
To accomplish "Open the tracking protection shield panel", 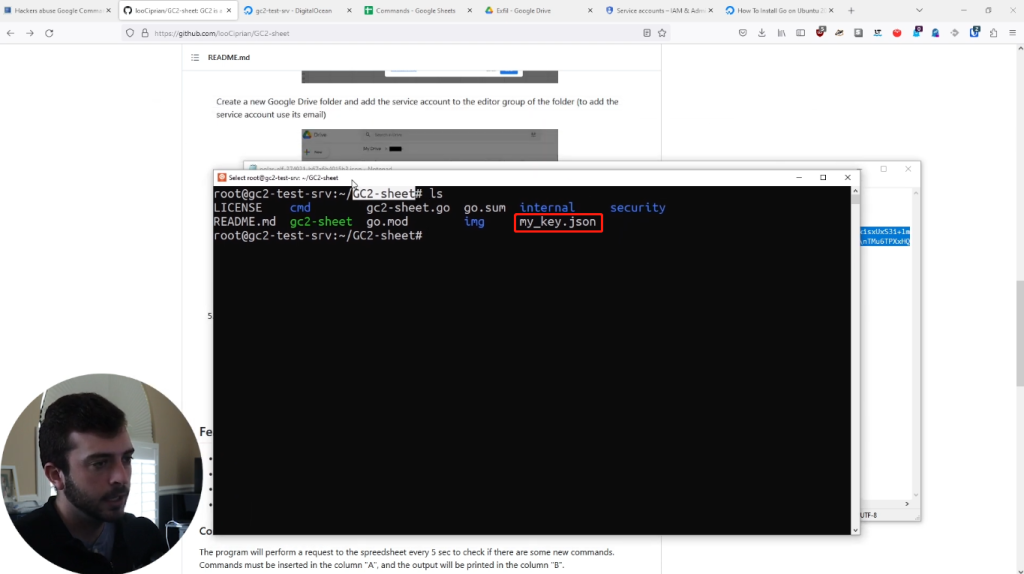I will coord(130,33).
